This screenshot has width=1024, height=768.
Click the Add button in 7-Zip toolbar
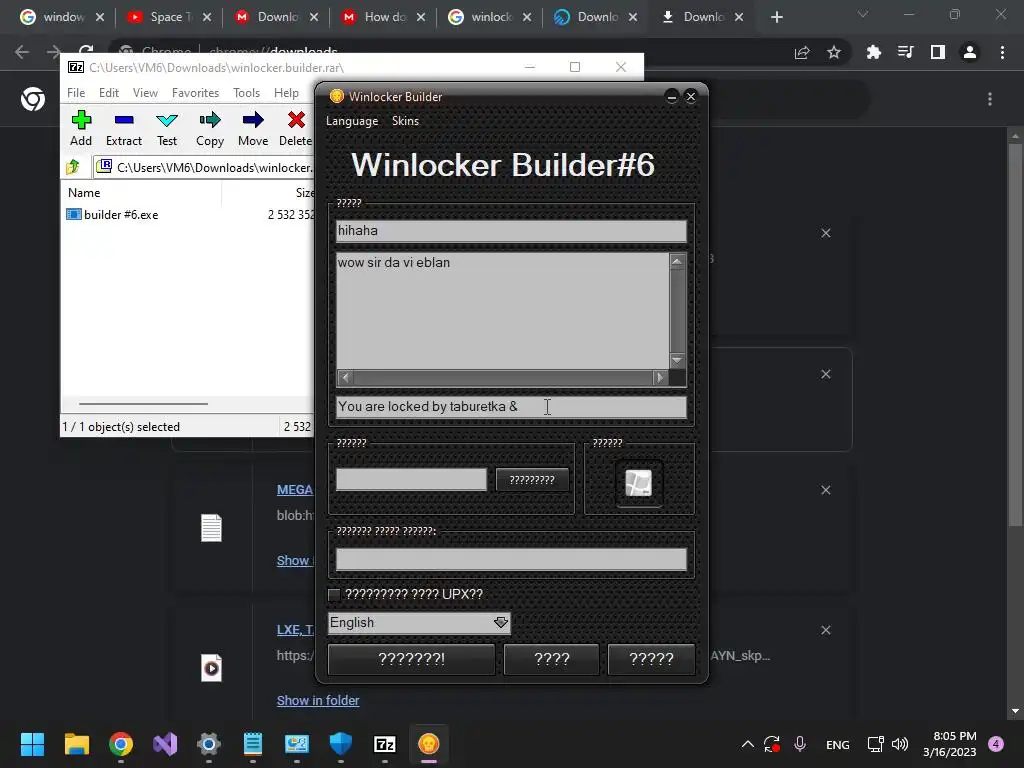pos(81,128)
